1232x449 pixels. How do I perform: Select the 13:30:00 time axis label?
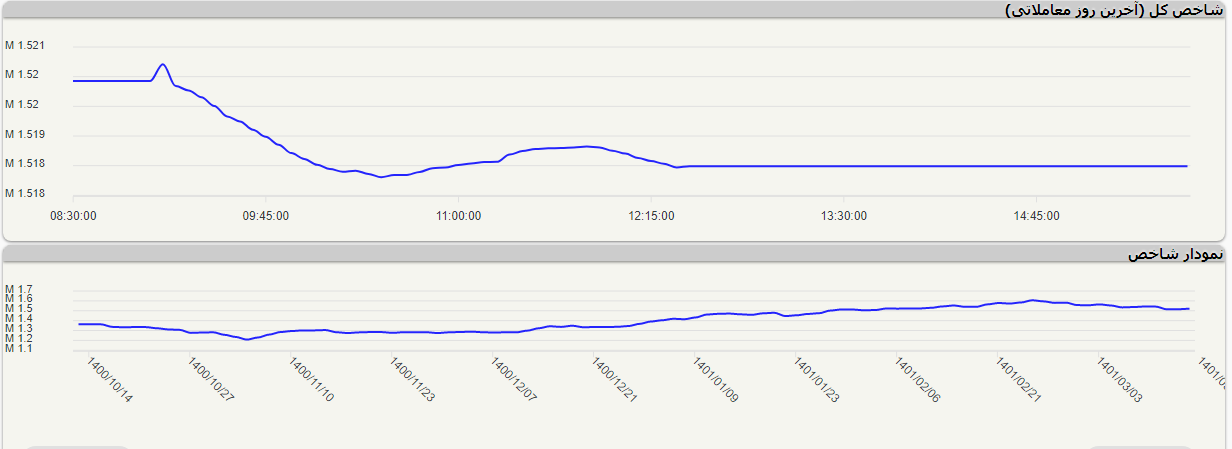(x=844, y=216)
